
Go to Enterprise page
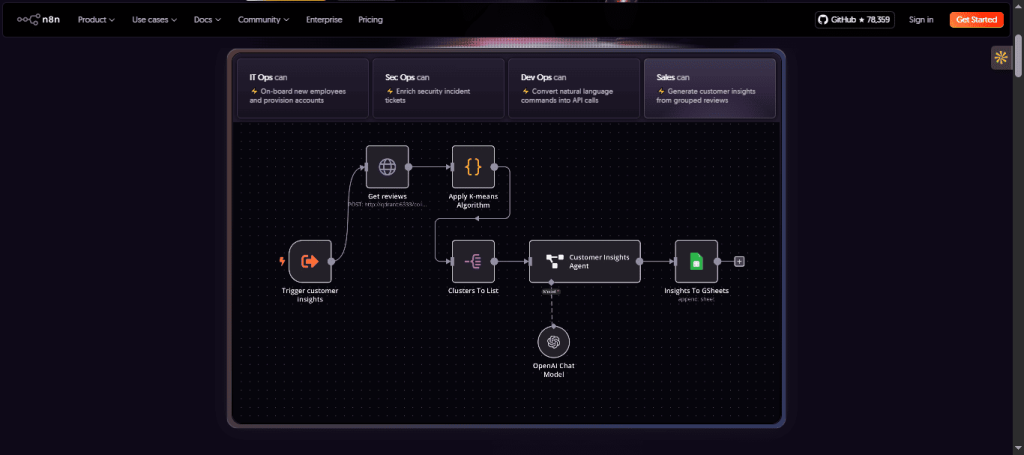[x=324, y=20]
